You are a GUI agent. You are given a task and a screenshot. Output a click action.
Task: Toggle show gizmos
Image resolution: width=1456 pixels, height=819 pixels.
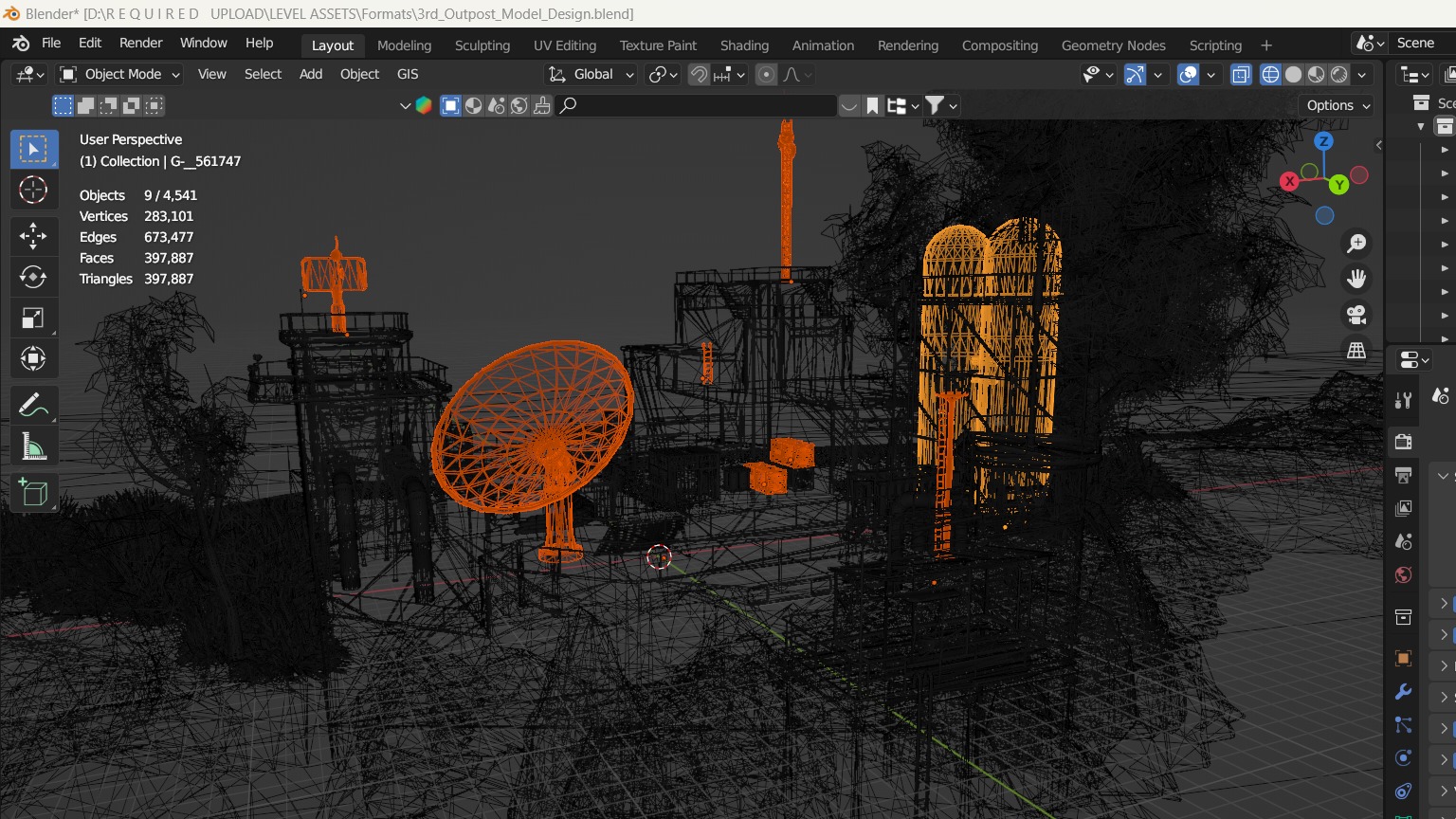(1135, 74)
